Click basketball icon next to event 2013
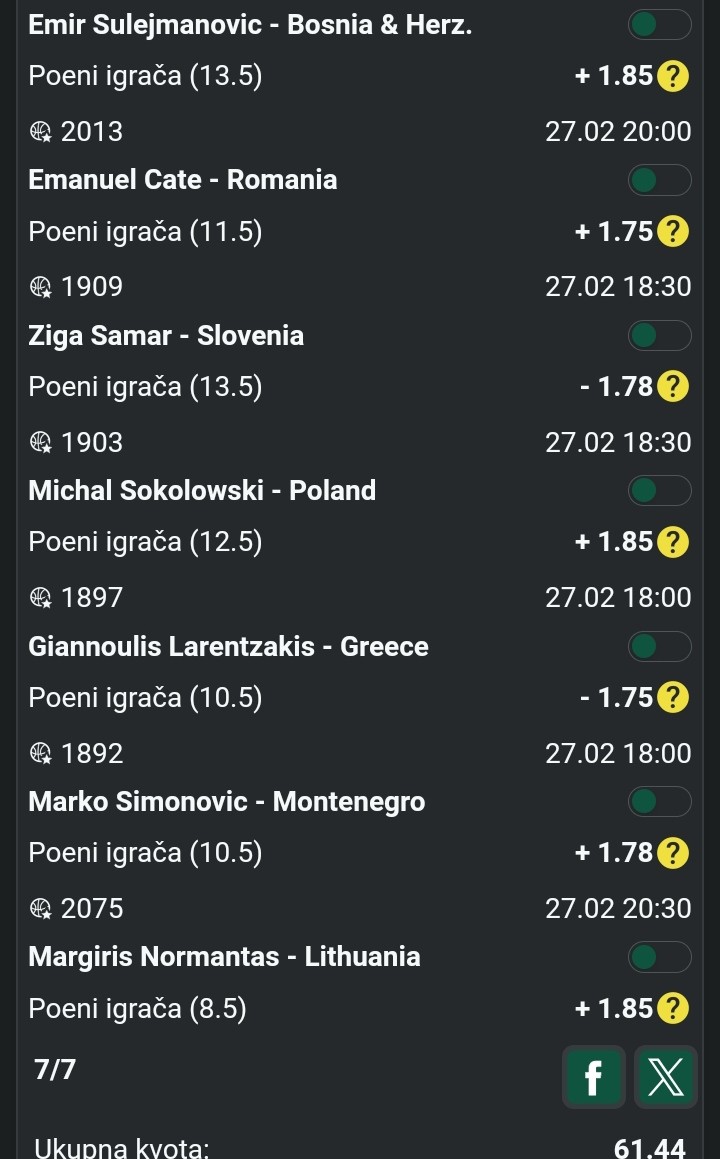 tap(40, 132)
